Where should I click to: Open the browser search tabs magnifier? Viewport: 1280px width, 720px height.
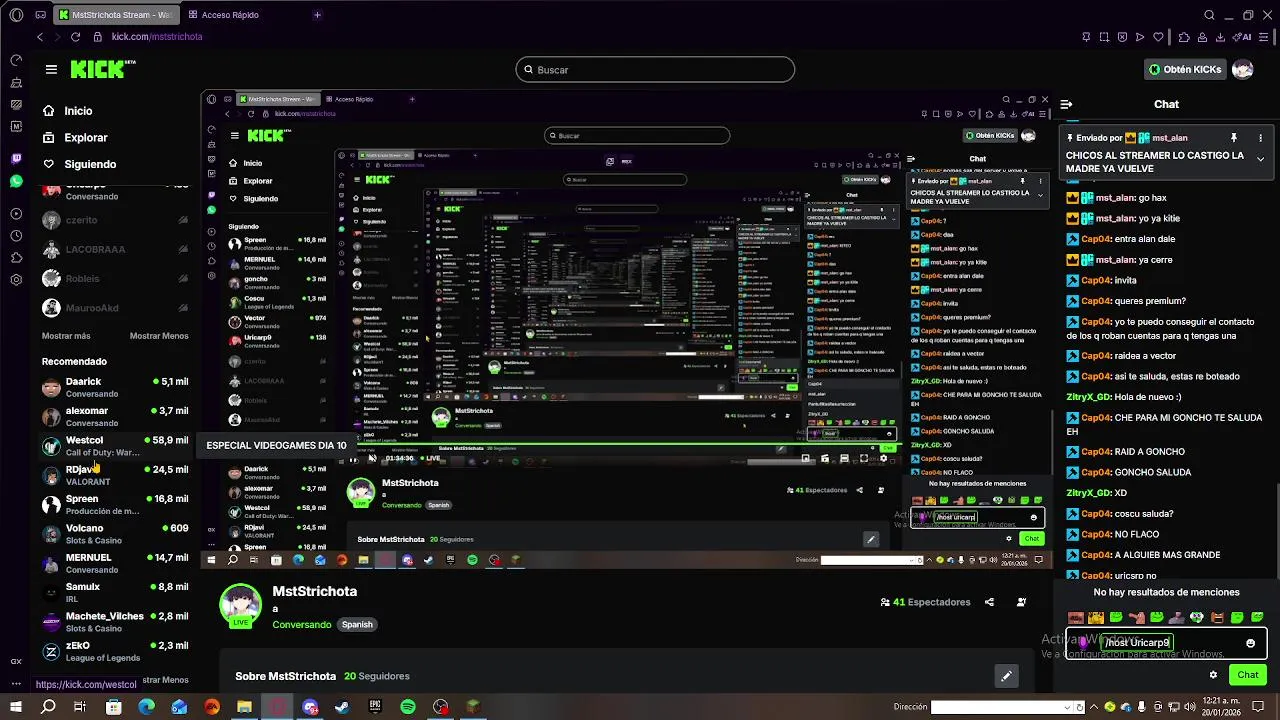pos(1209,15)
